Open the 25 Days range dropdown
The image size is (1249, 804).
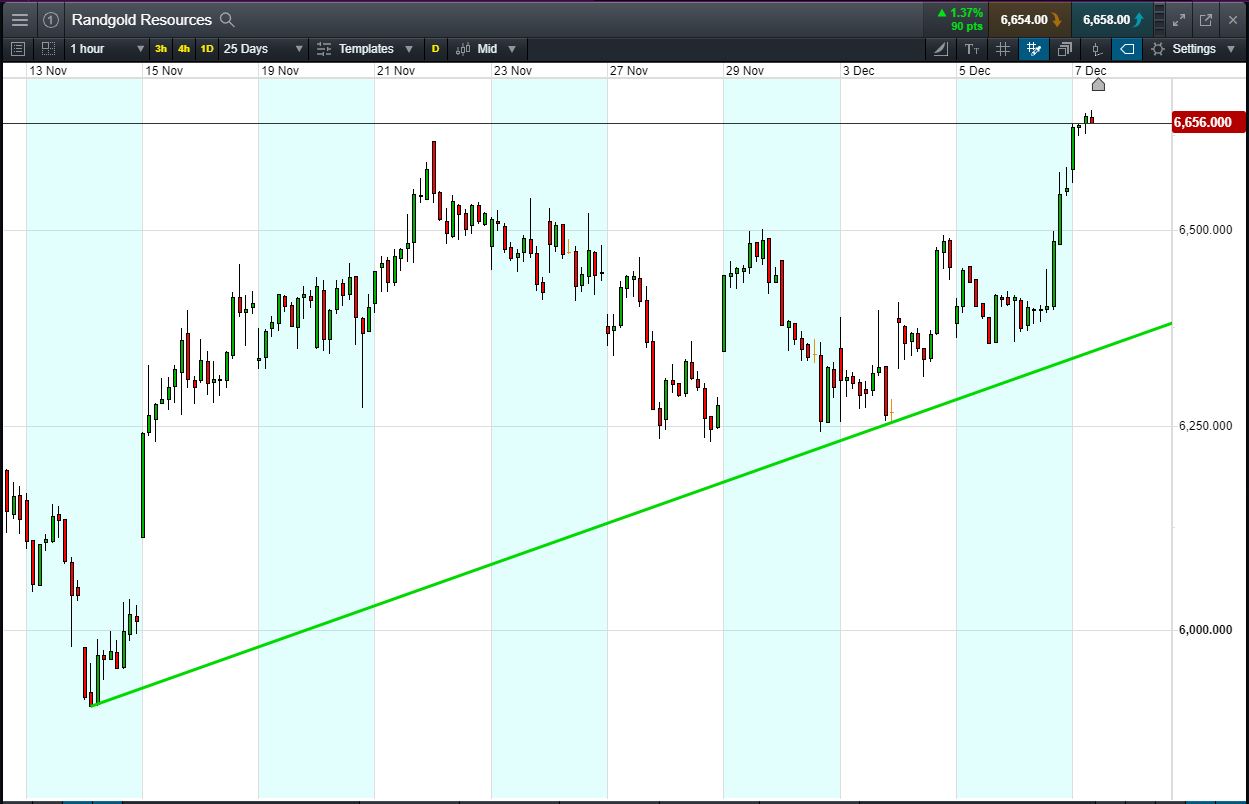click(263, 48)
